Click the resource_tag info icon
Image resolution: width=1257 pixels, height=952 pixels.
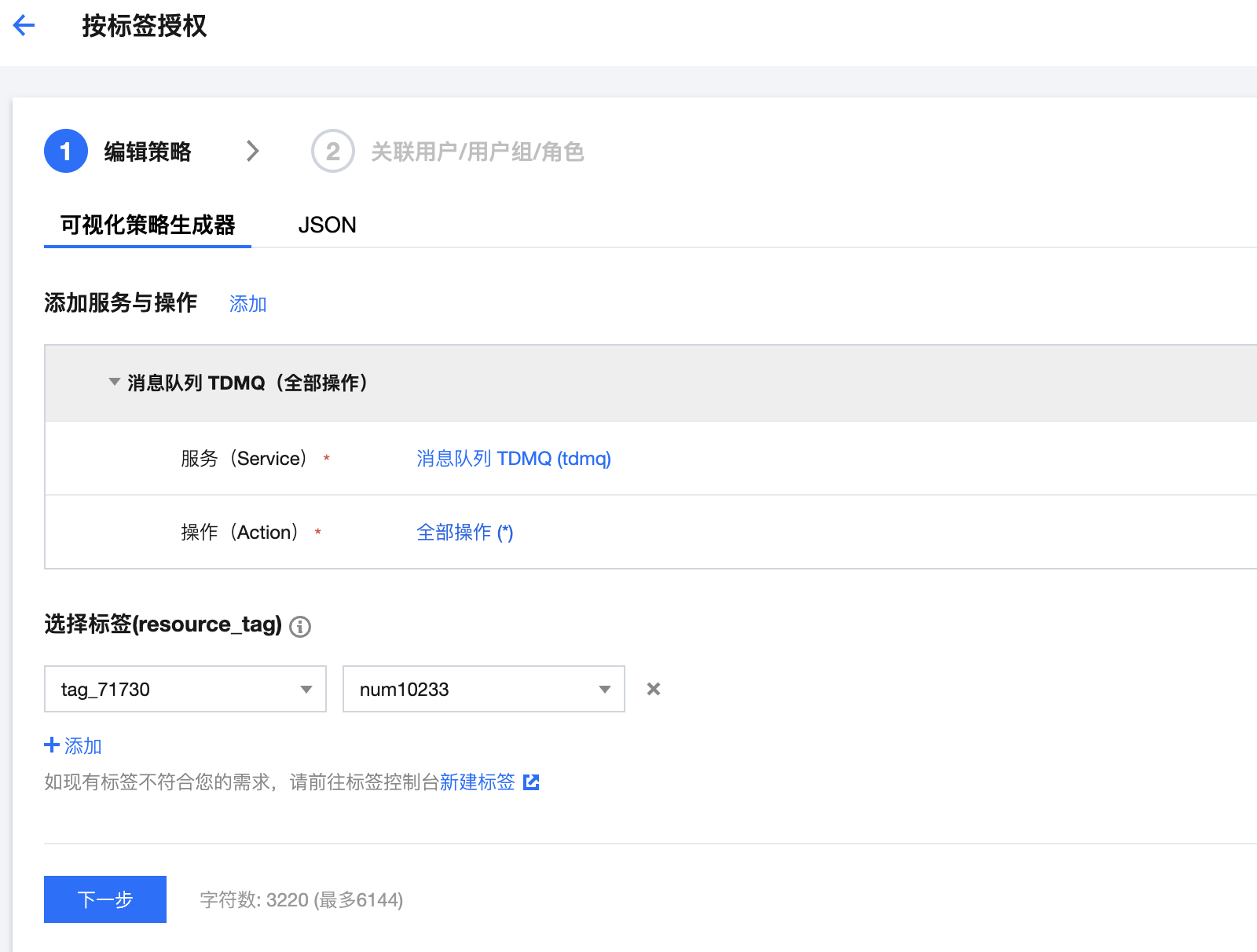click(x=300, y=626)
